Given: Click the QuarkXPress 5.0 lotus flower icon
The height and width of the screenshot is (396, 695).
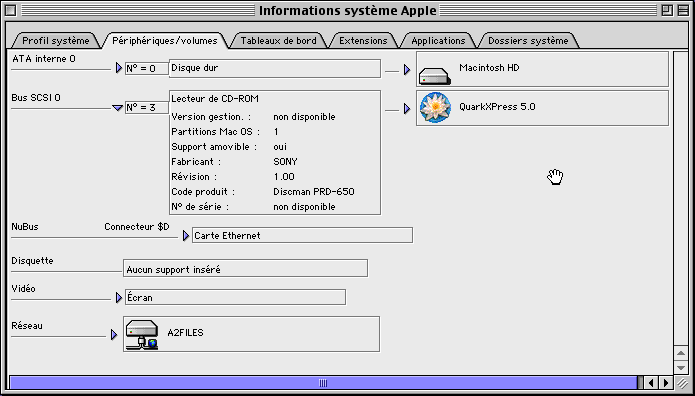Looking at the screenshot, I should (435, 108).
